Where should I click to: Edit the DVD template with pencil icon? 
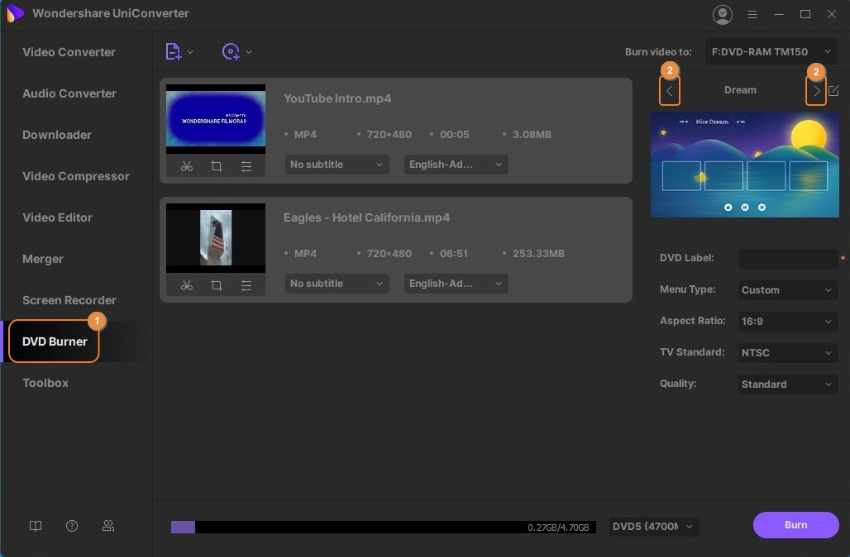click(x=834, y=90)
